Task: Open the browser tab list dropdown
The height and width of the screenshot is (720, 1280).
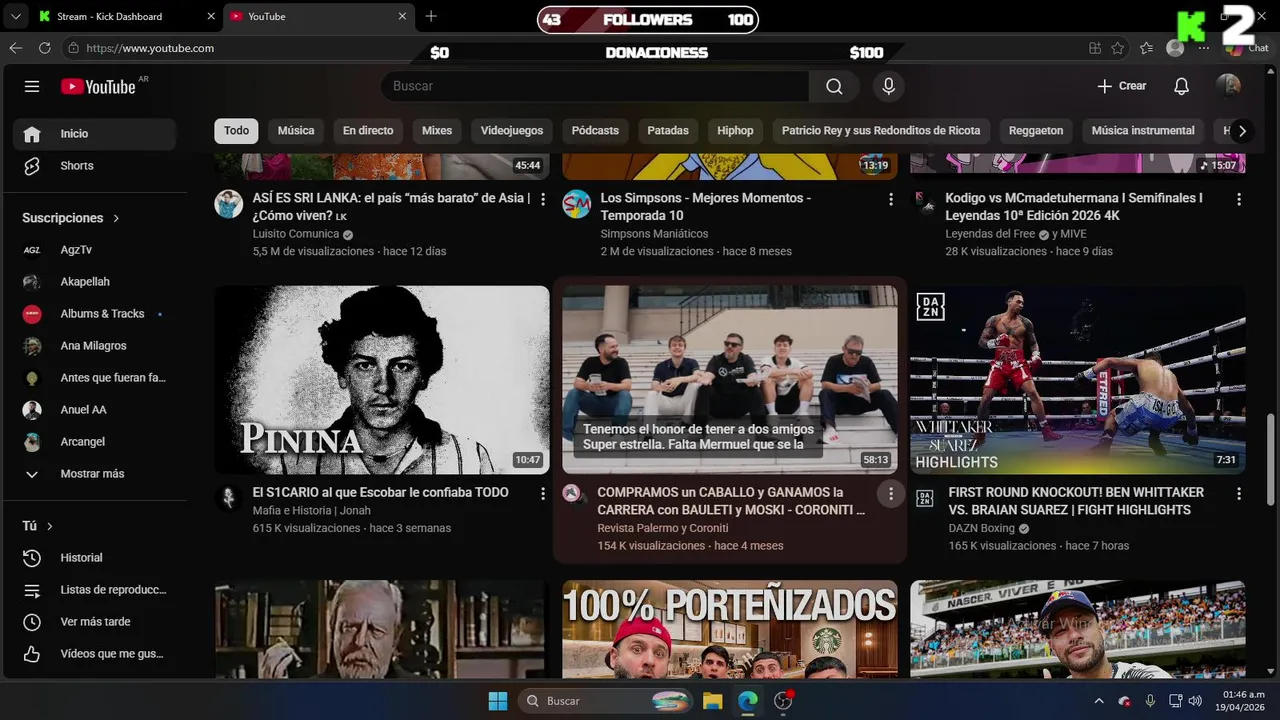Action: pos(15,16)
